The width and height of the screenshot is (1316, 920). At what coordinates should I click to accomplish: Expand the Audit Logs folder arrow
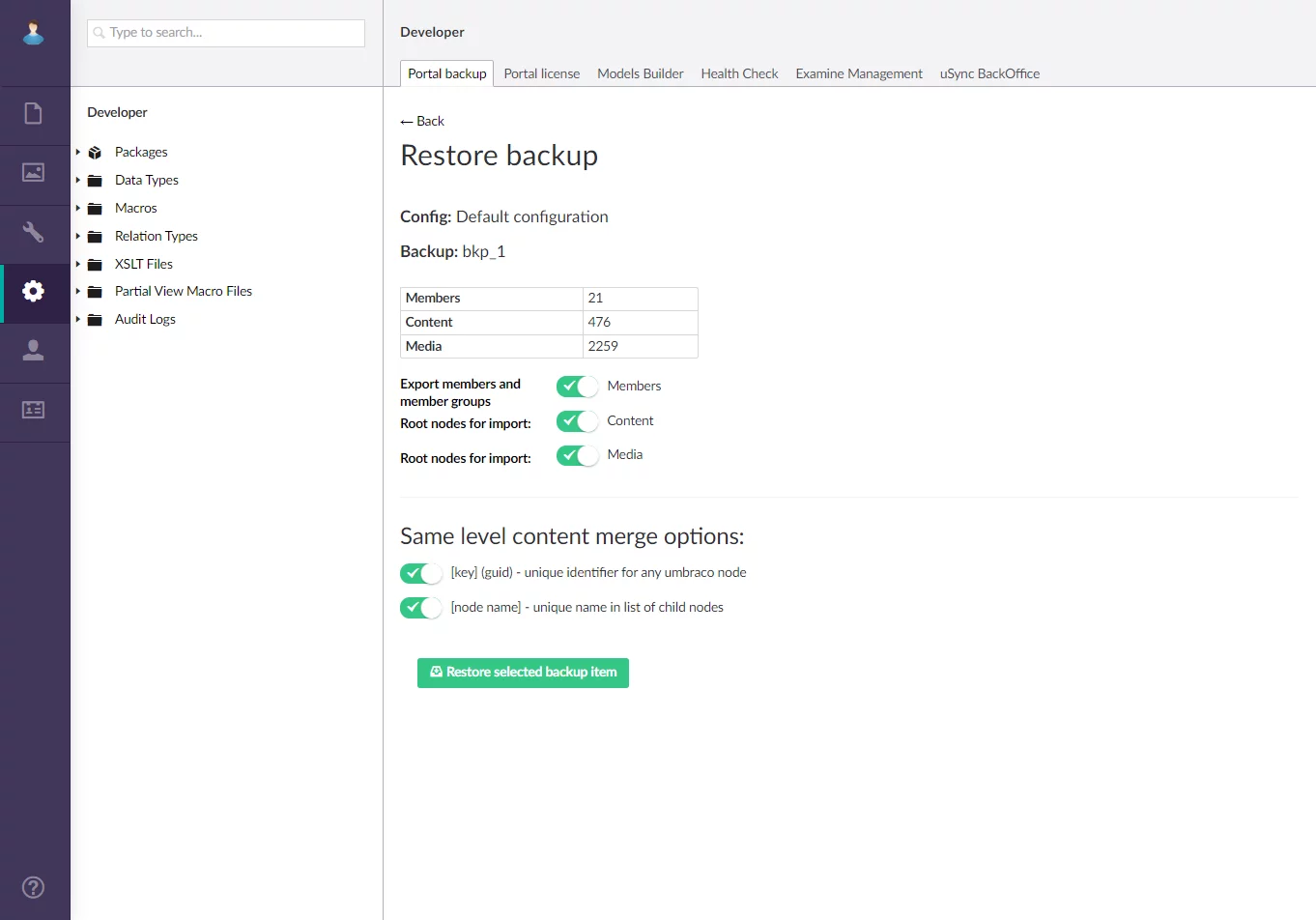[x=78, y=320]
